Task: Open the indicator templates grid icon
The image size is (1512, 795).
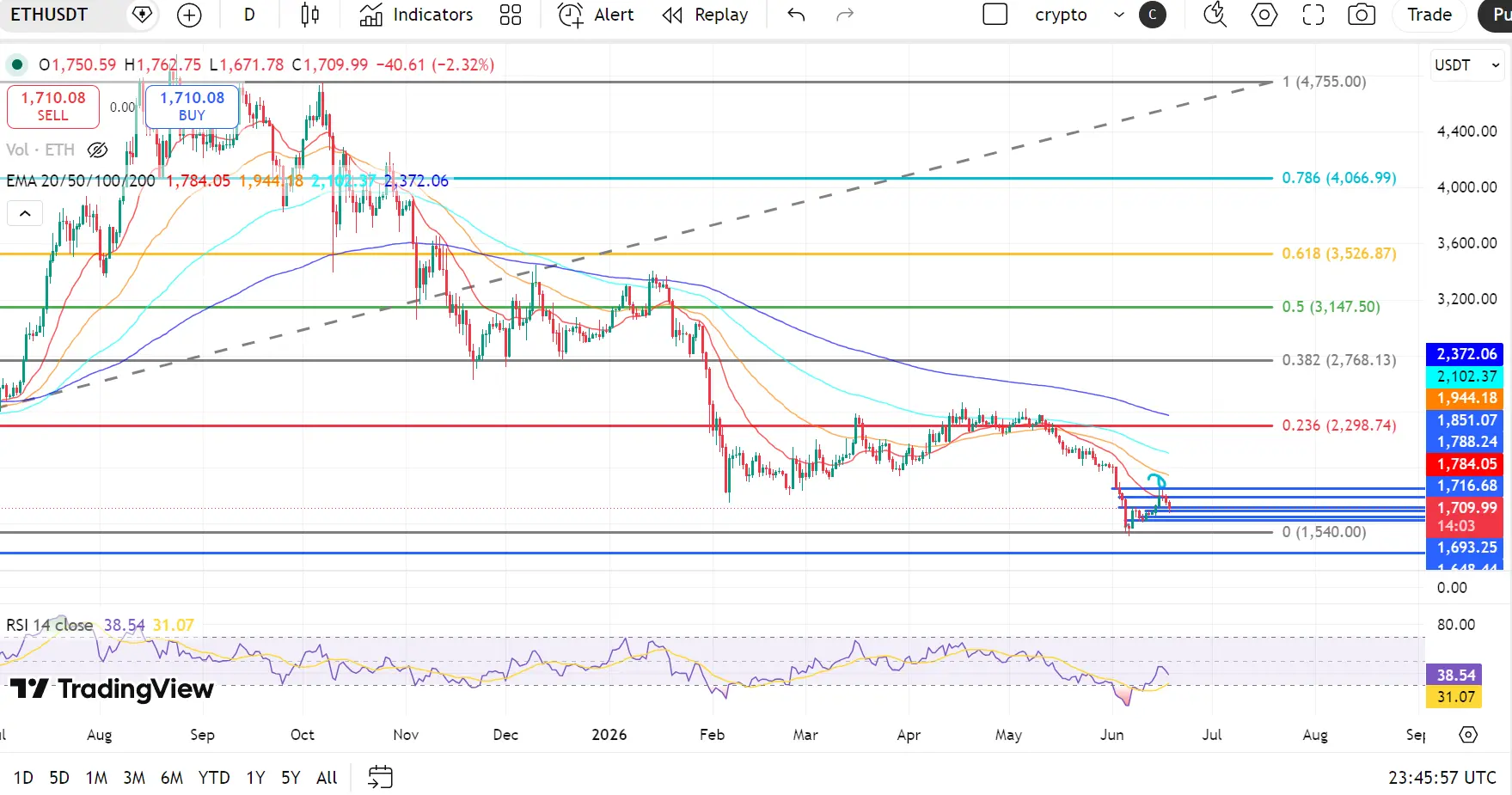Action: pyautogui.click(x=511, y=15)
